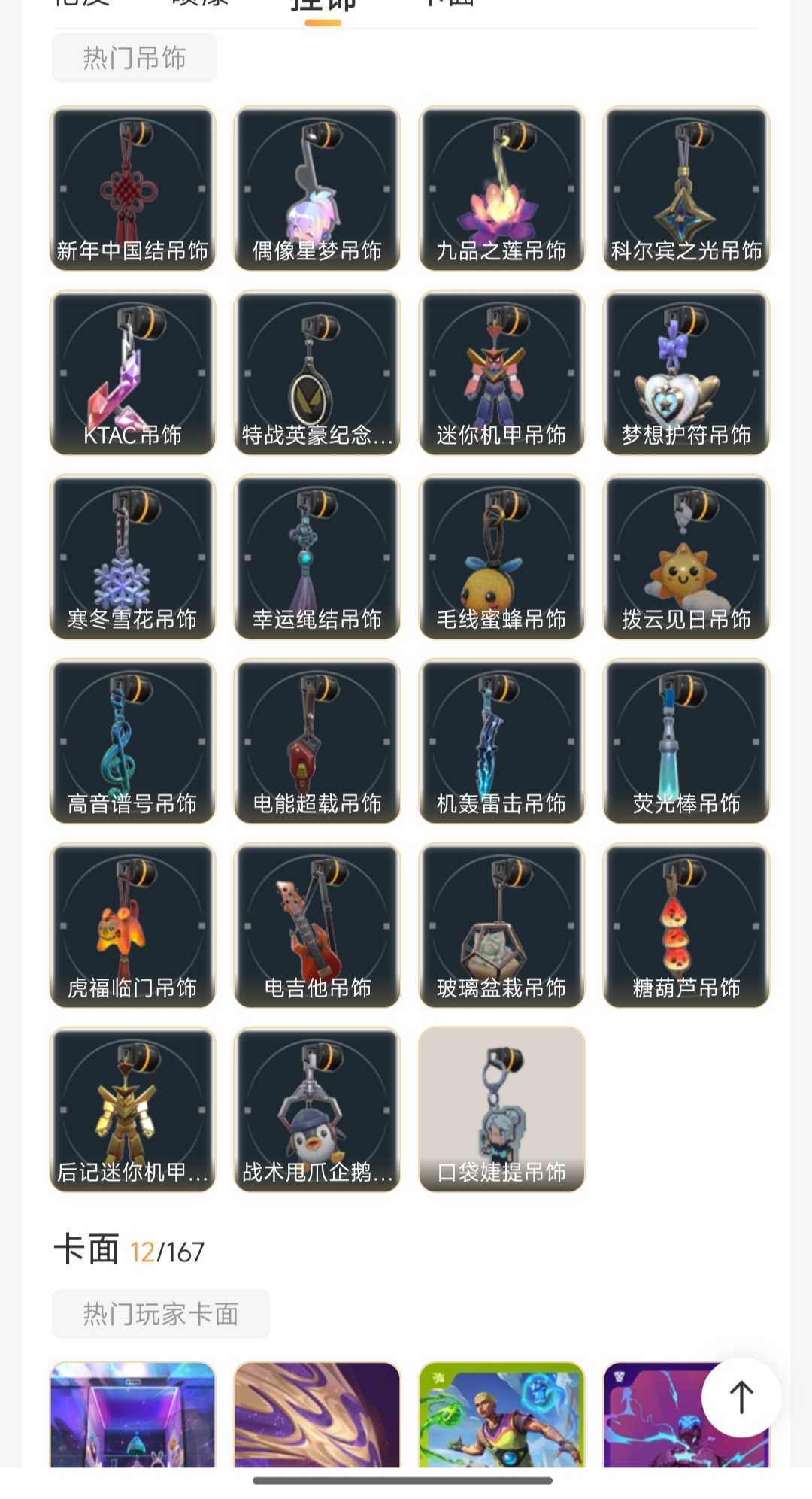
Task: Pick the 梦想护符吊饰 heart charm
Action: pyautogui.click(x=686, y=372)
